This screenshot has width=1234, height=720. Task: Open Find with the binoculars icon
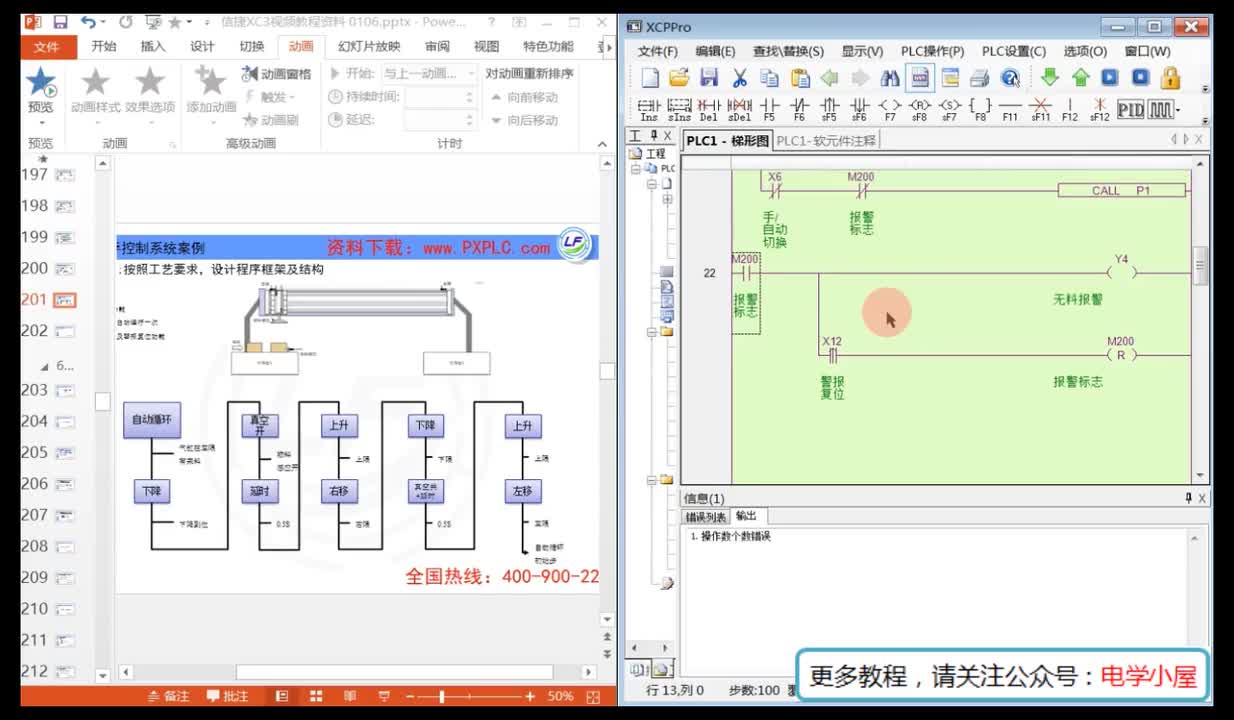(x=890, y=78)
